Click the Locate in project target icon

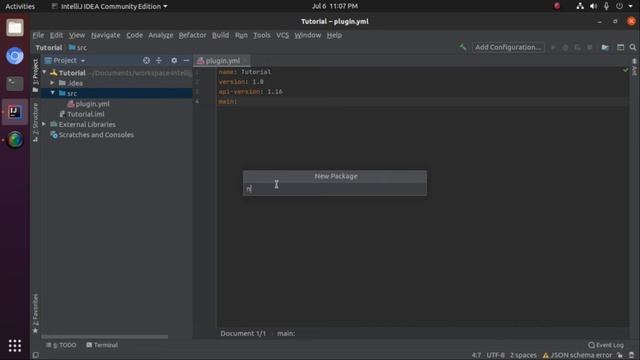point(147,60)
